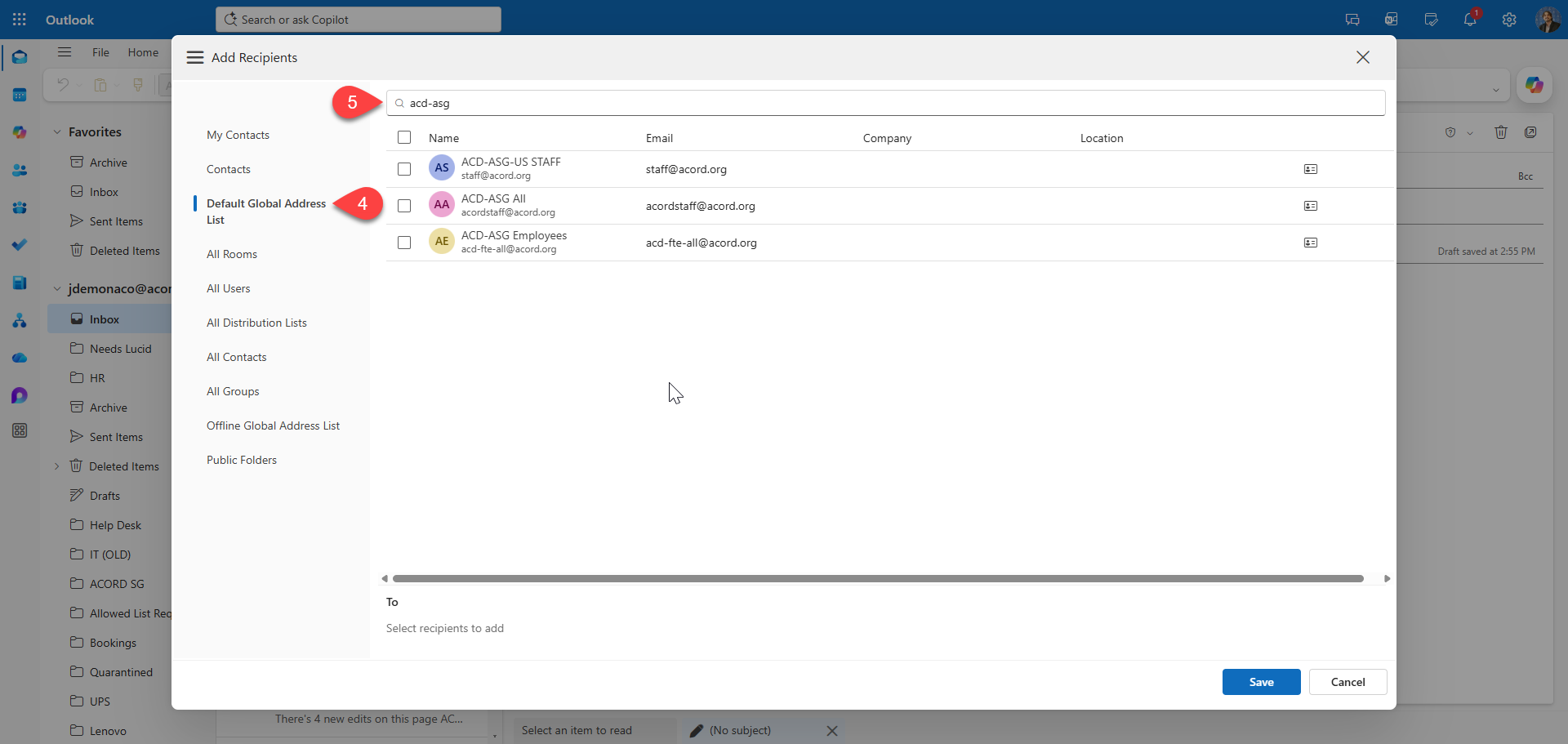Screen dimensions: 1568x744
Task: Open contact card for ACD-ASG-US STAFF
Action: [x=1310, y=169]
